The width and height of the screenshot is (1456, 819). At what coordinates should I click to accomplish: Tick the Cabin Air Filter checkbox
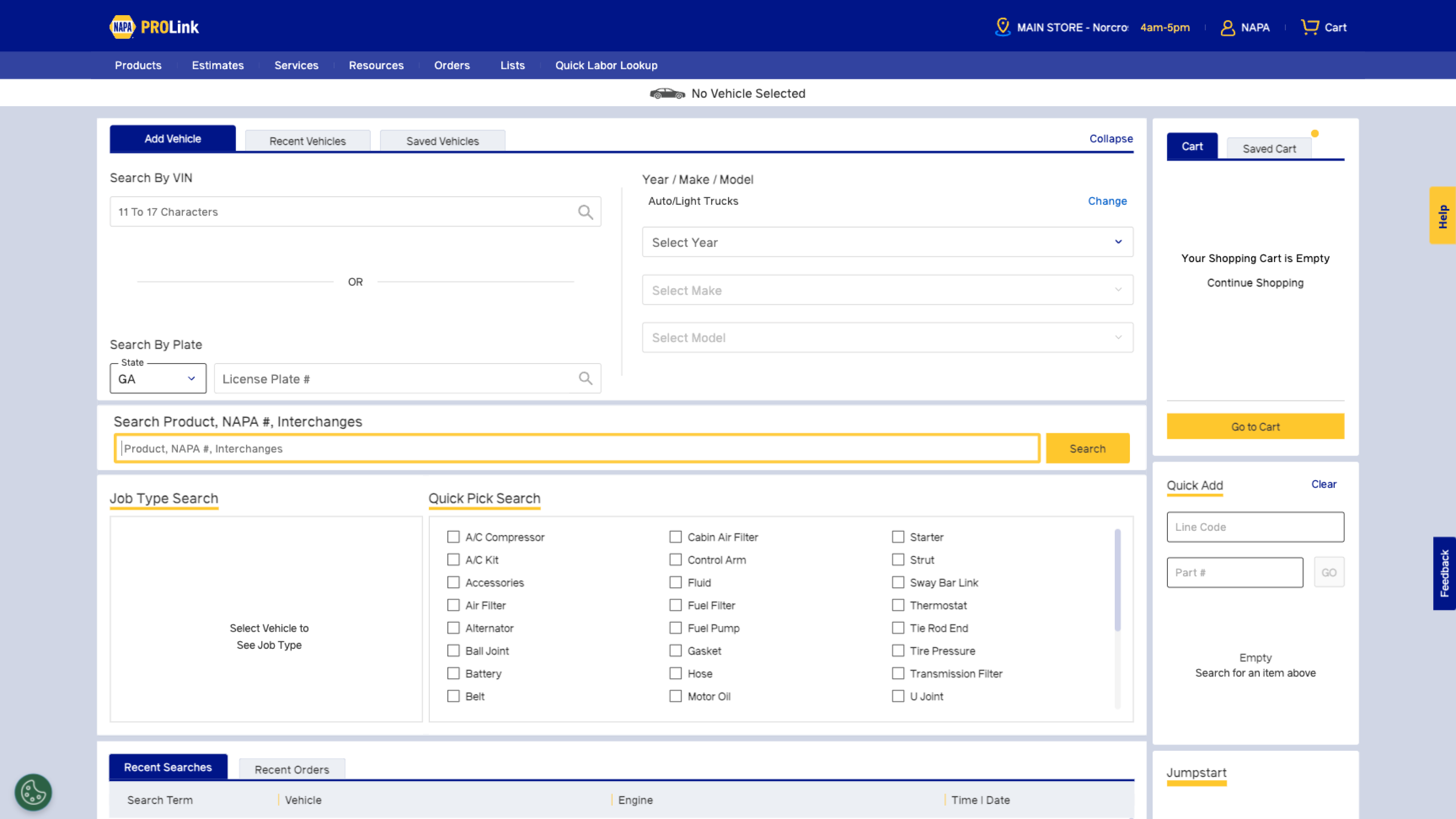(x=675, y=537)
